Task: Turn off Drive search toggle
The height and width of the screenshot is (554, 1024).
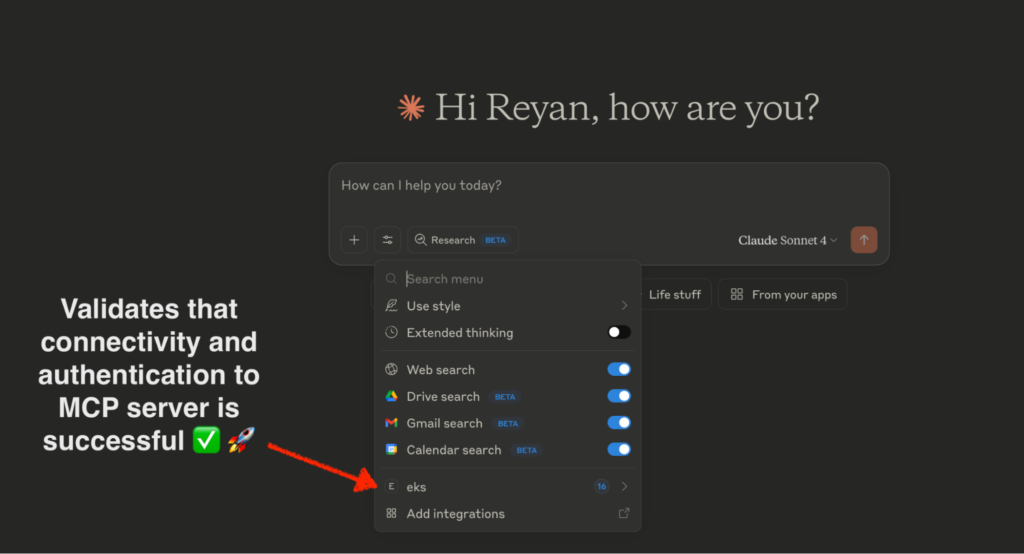Action: tap(618, 396)
